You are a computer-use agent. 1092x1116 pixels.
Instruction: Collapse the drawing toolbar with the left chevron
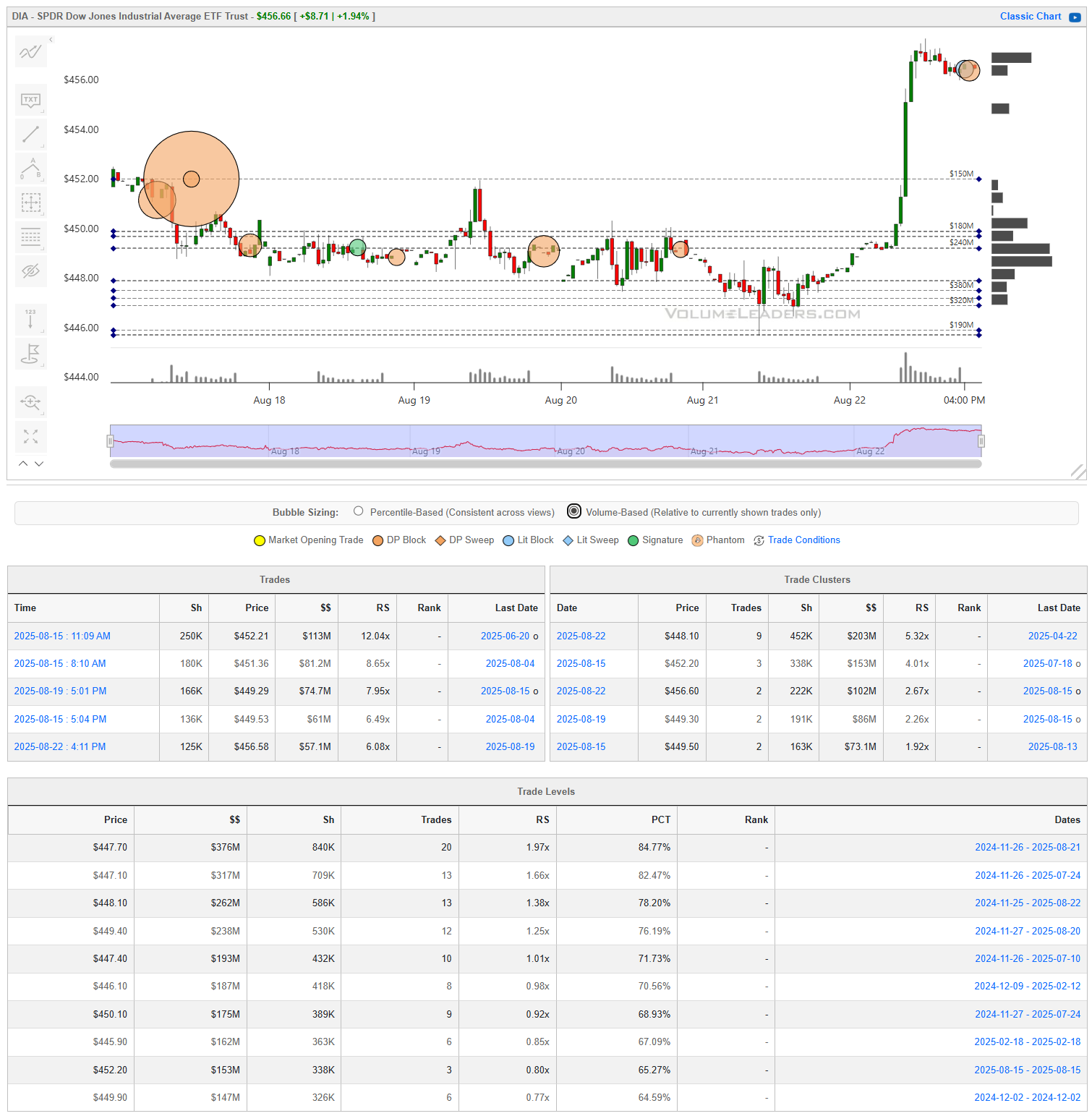coord(51,40)
